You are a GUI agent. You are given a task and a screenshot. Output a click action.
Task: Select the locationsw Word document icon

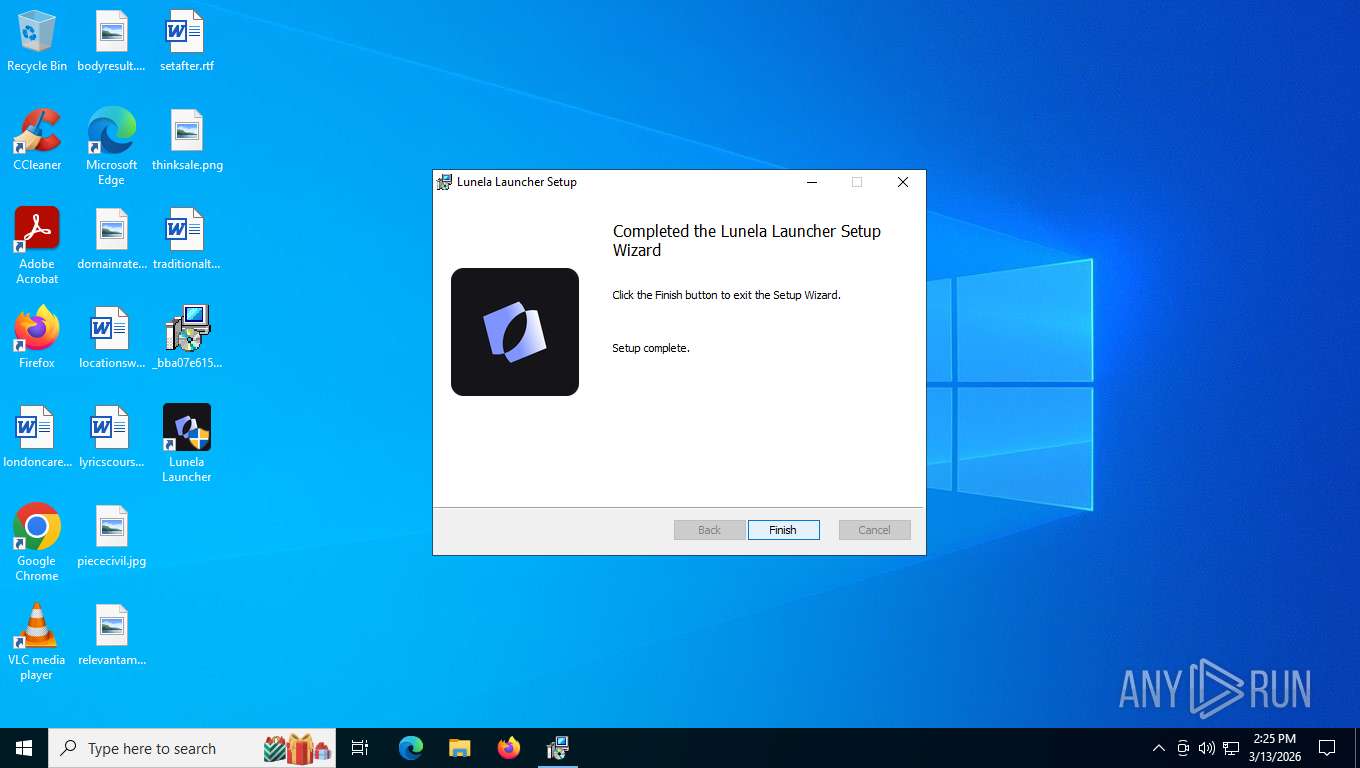(112, 338)
